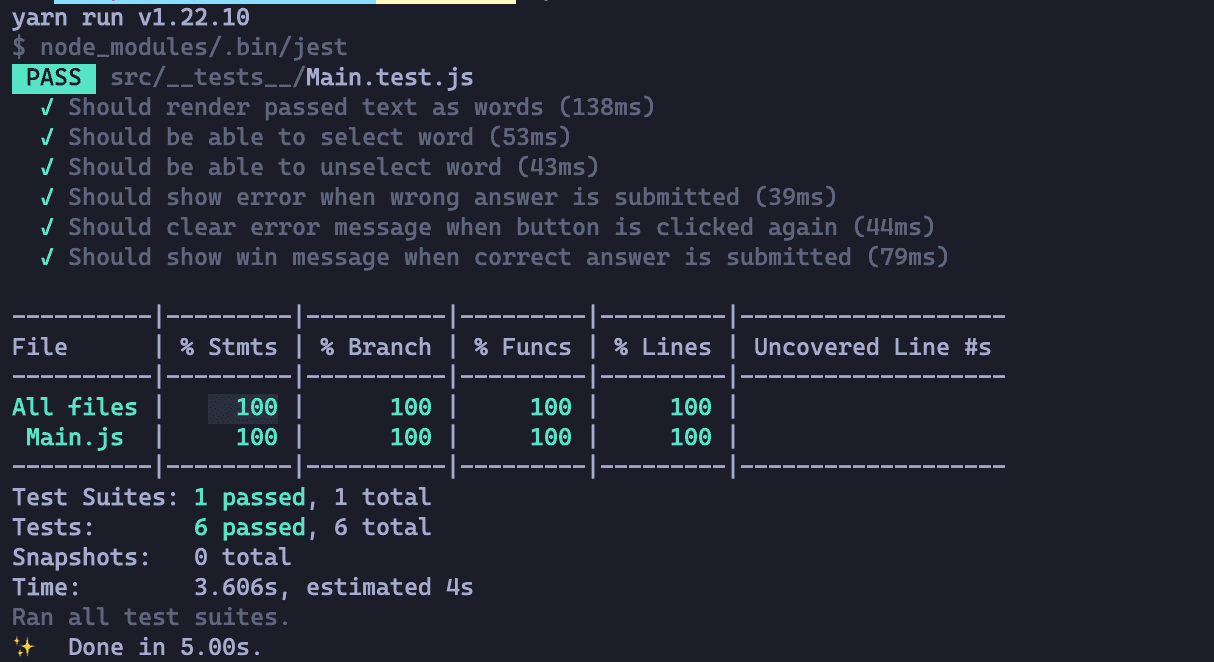1214x662 pixels.
Task: Click checkmark beside 'able to select word'
Action: [x=47, y=138]
